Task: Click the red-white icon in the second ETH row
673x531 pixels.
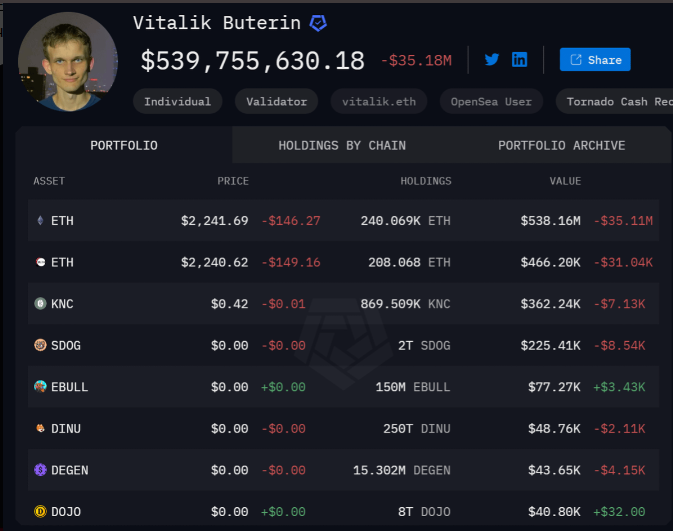Action: click(40, 262)
